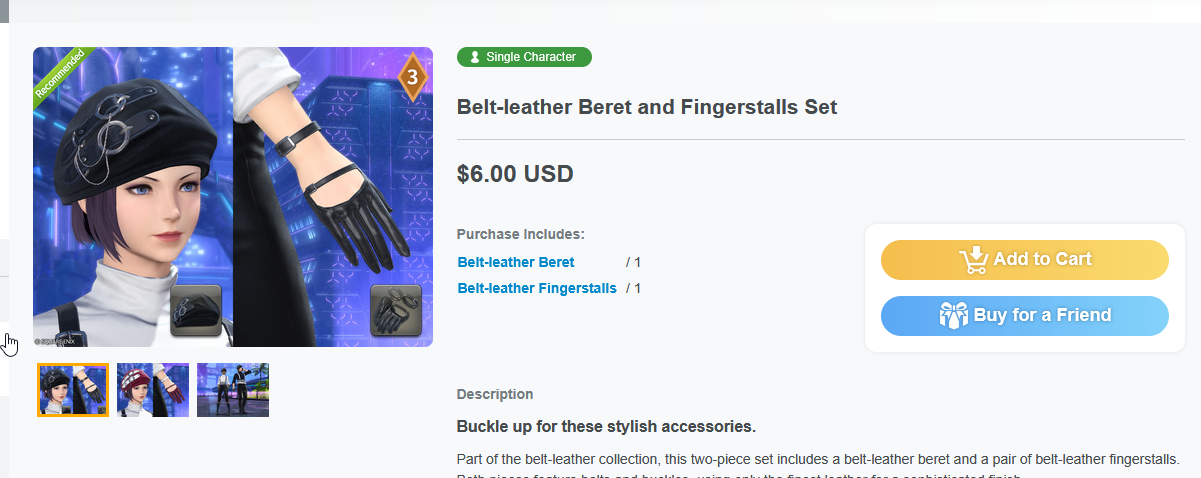The image size is (1201, 478).
Task: Add the set to your cart
Action: coord(1024,260)
